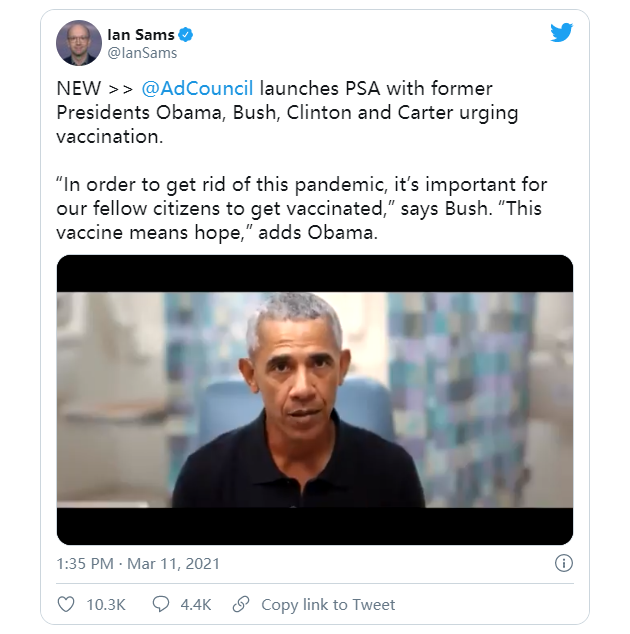630x634 pixels.
Task: Click the 4.4K replies count
Action: [x=195, y=604]
